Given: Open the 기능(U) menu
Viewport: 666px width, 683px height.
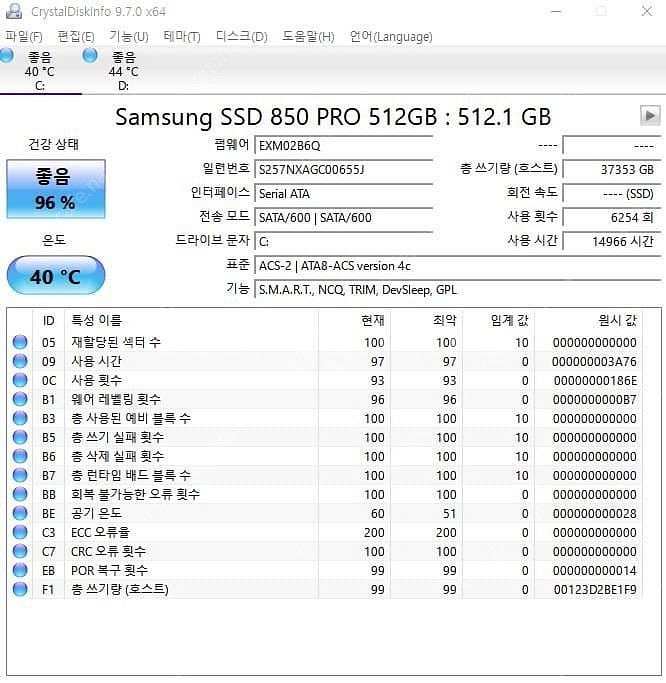Looking at the screenshot, I should 129,37.
